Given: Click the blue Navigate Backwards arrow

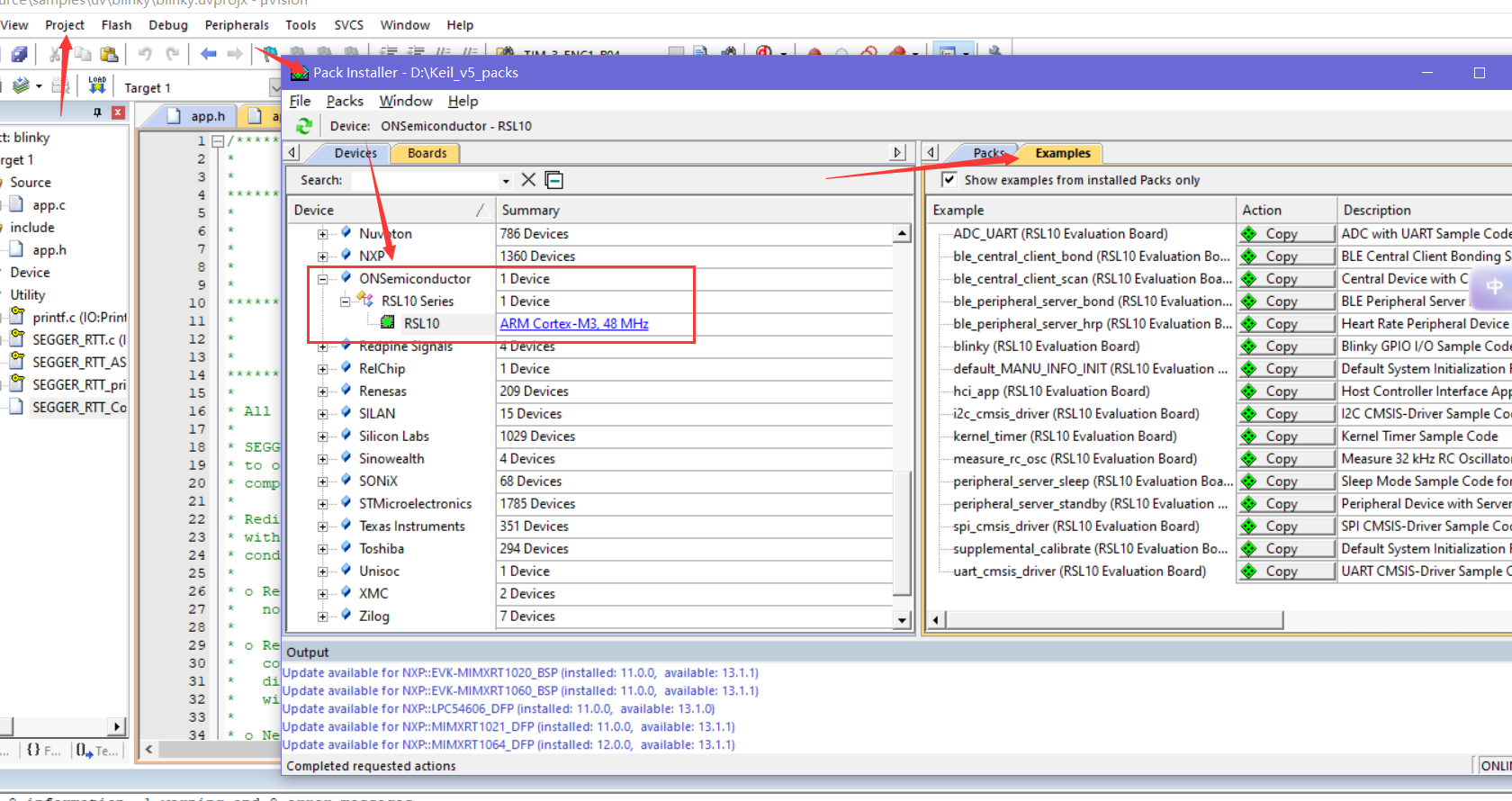Looking at the screenshot, I should pos(209,54).
